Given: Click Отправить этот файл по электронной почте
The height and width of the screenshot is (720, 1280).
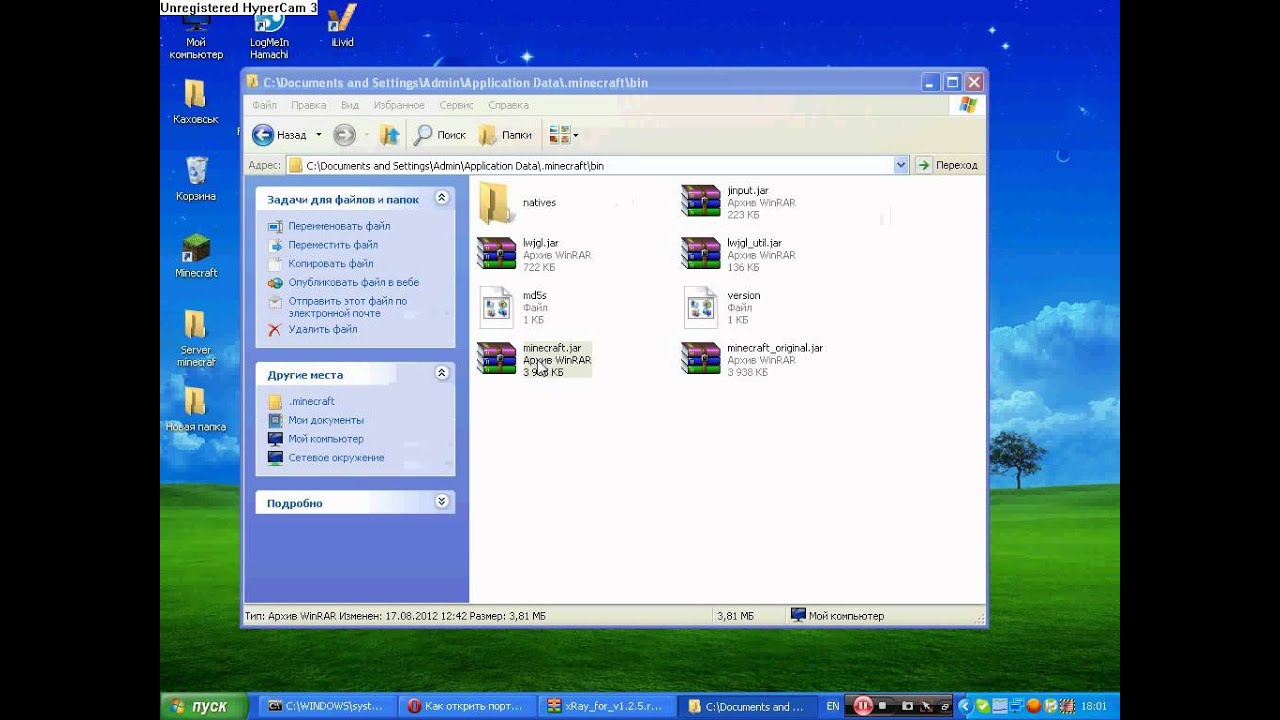Looking at the screenshot, I should click(x=347, y=307).
